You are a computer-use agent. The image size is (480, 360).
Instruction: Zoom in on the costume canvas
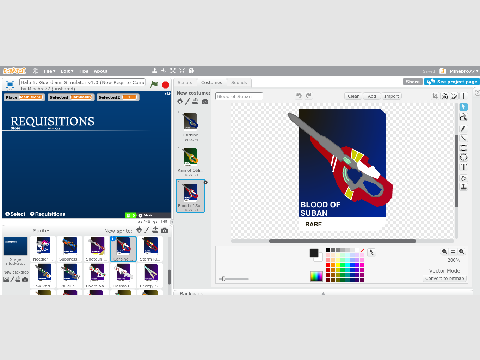point(462,252)
